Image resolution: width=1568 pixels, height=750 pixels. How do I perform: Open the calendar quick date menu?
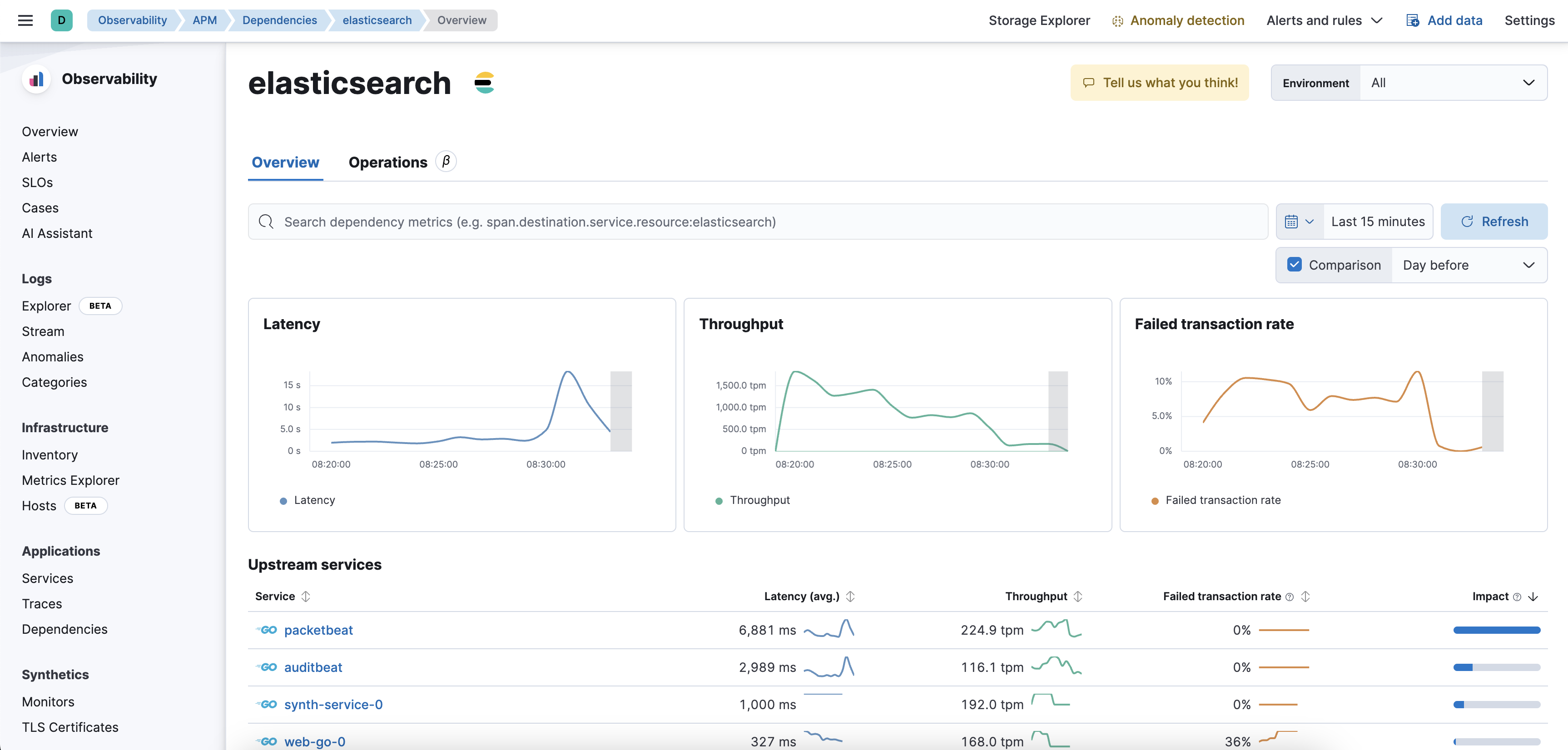[x=1299, y=222]
